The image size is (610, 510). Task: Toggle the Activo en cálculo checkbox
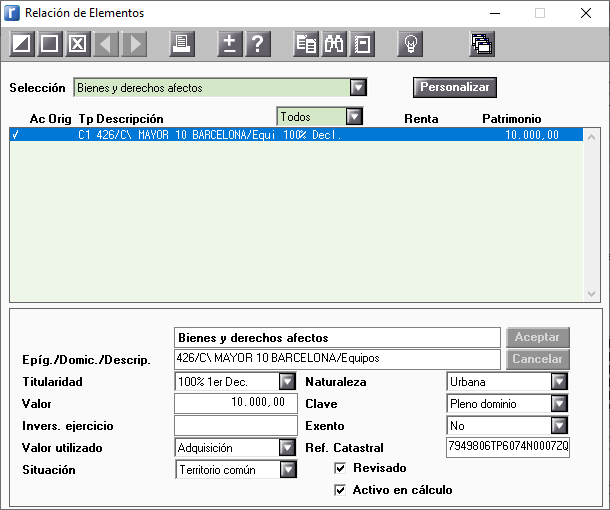[340, 490]
